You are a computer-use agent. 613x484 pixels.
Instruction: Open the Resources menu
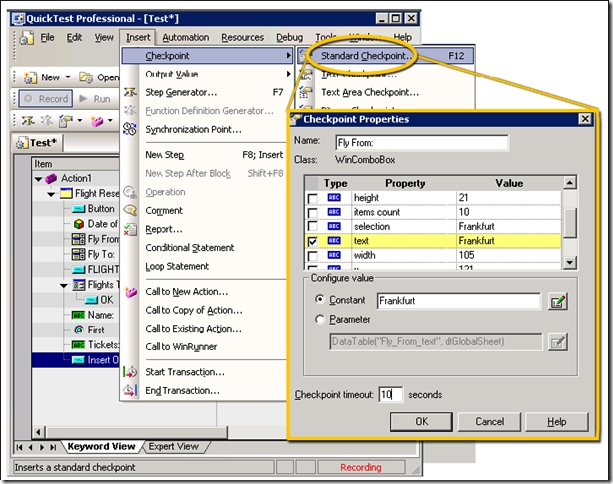[242, 38]
